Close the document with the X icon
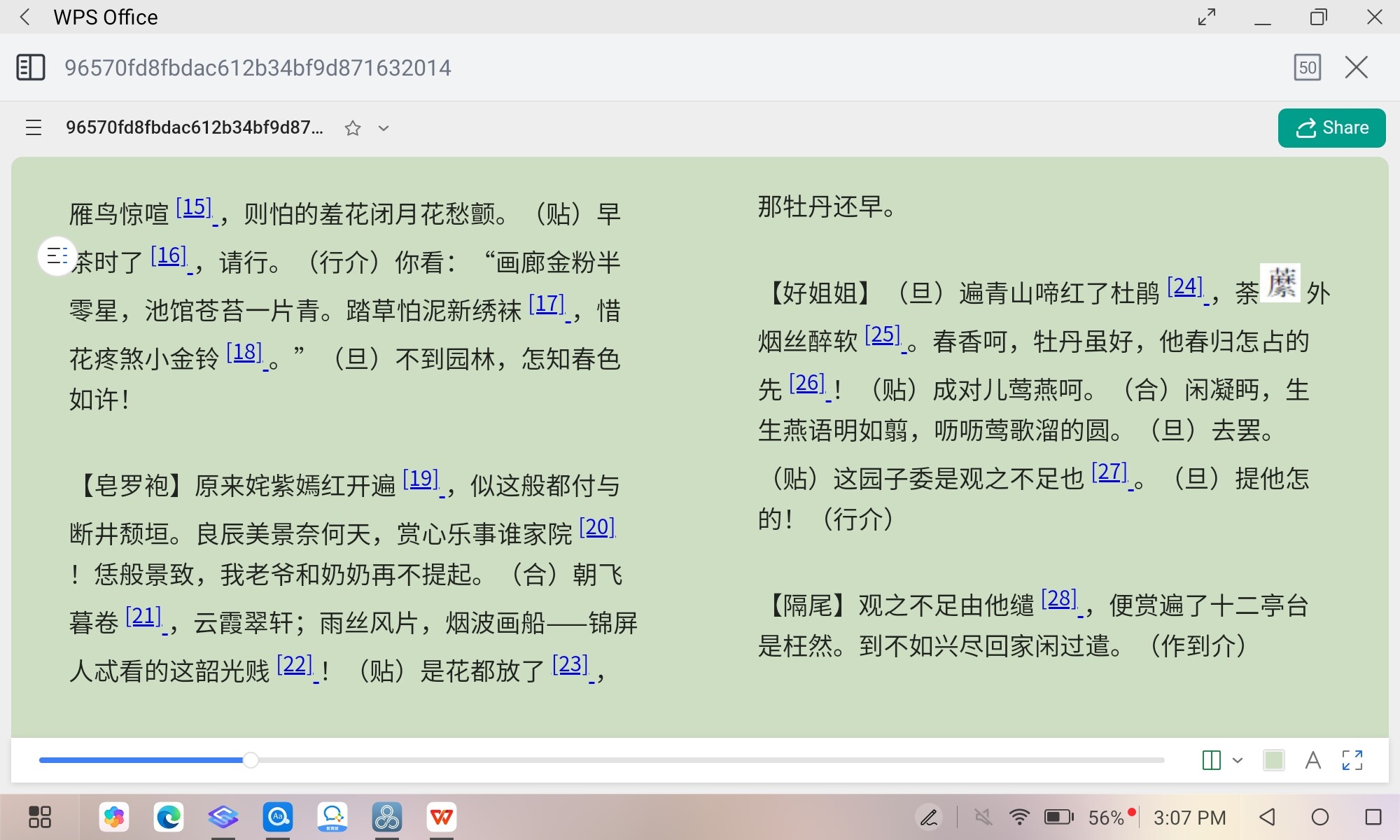Screen dimensions: 1400x840 (1356, 68)
